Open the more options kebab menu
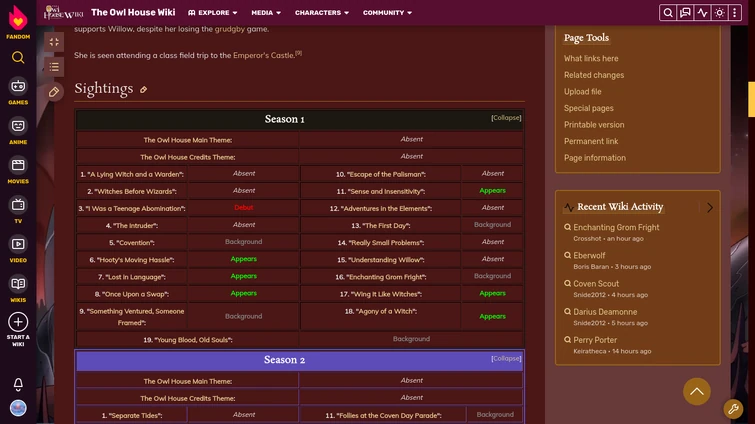This screenshot has height=424, width=755. [x=735, y=13]
